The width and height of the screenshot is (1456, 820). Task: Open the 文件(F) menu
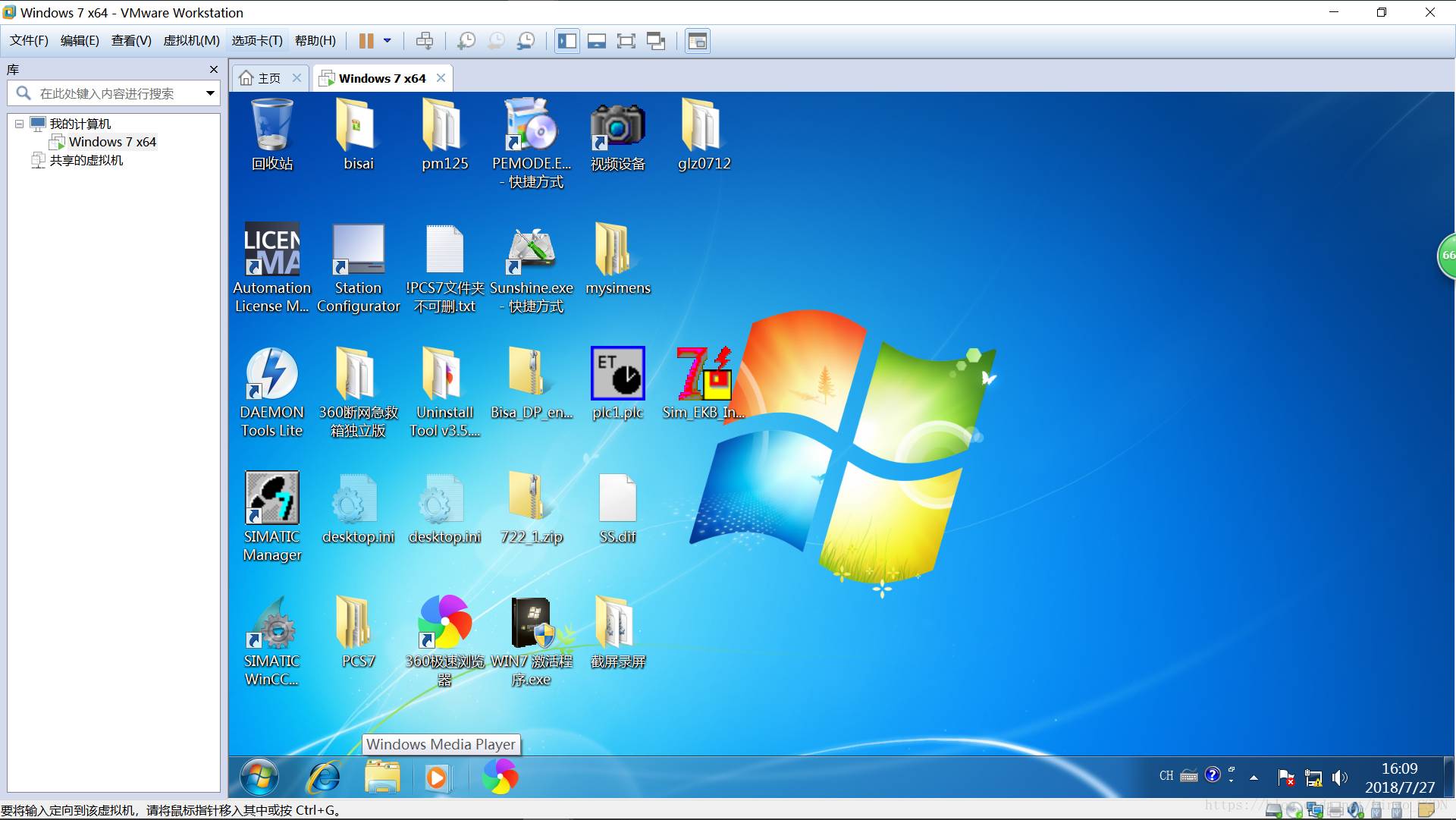(29, 40)
